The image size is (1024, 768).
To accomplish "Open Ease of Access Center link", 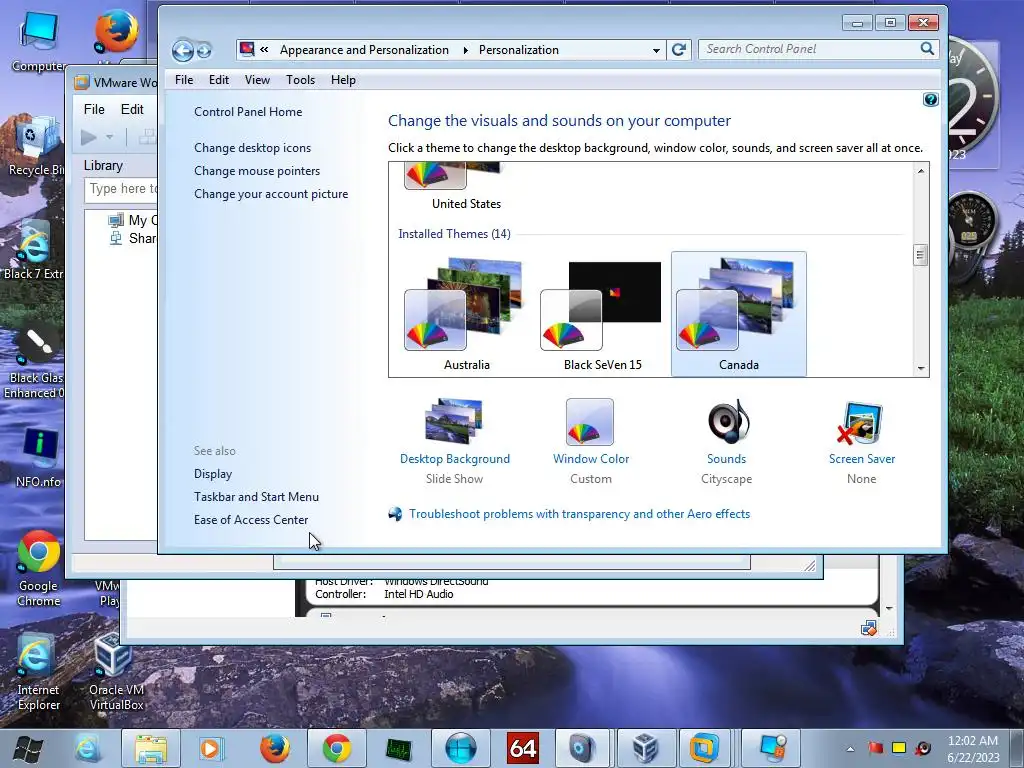I will click(x=251, y=520).
